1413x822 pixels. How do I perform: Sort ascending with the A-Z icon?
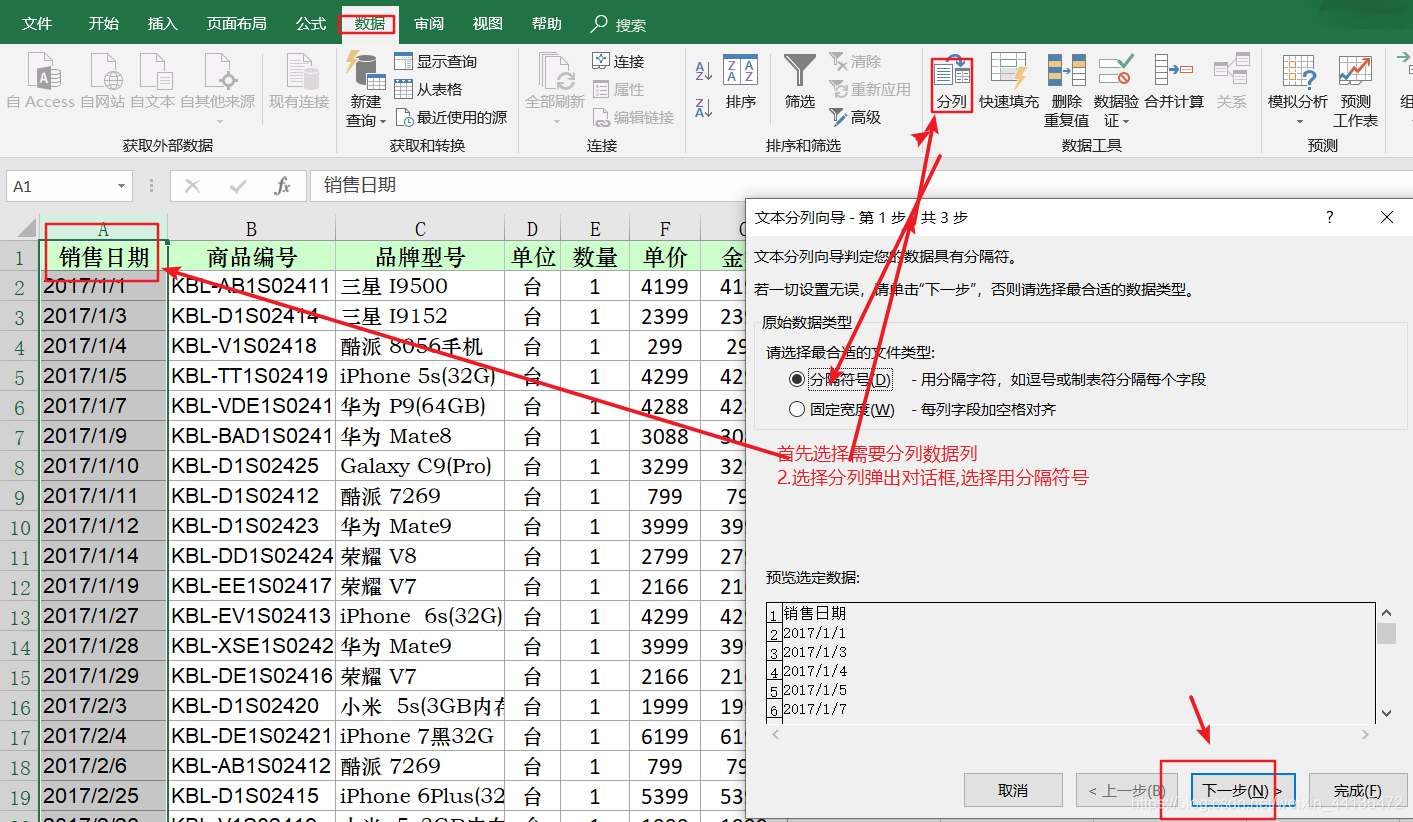point(703,71)
